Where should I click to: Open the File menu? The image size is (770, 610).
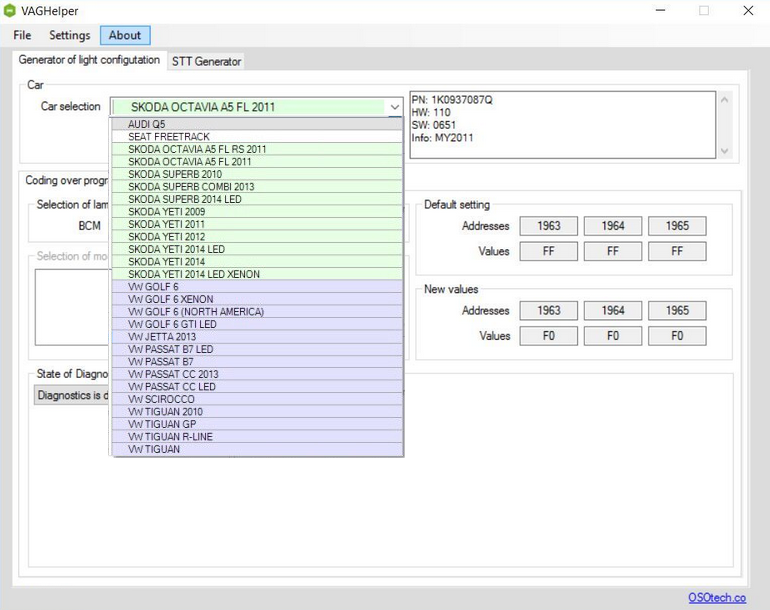22,35
